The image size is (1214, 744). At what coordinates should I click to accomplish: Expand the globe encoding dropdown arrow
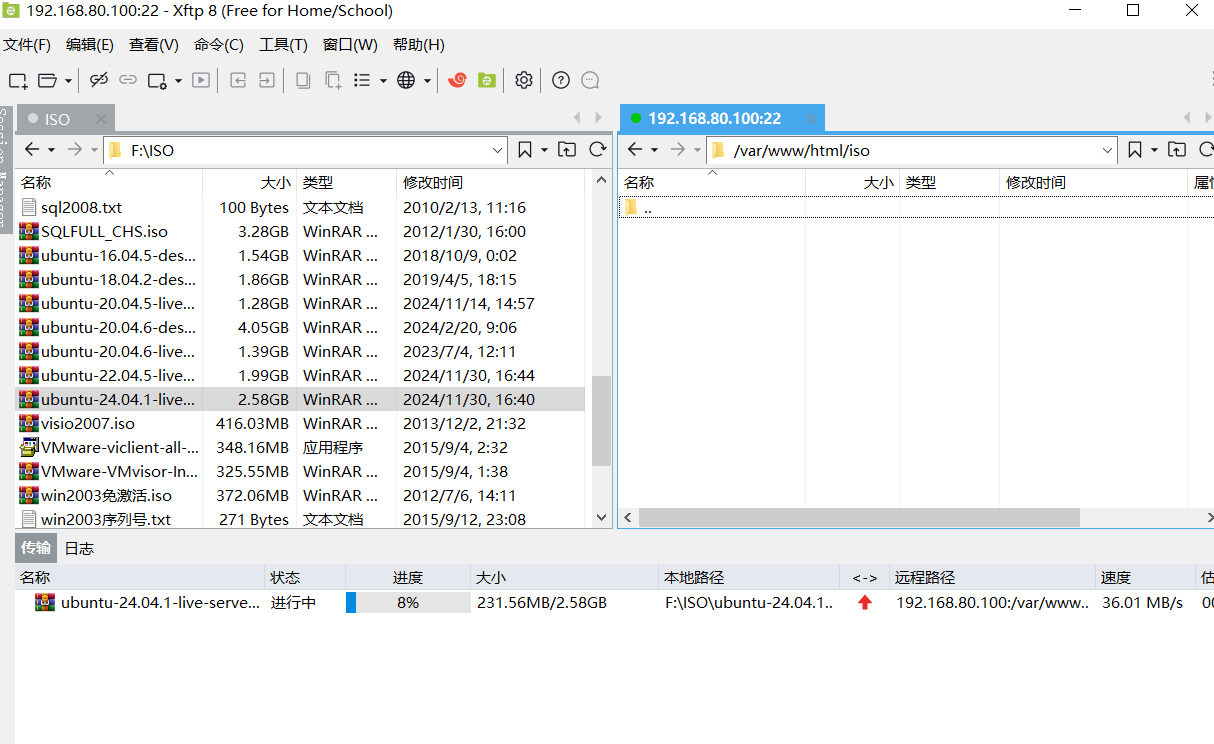pyautogui.click(x=427, y=80)
